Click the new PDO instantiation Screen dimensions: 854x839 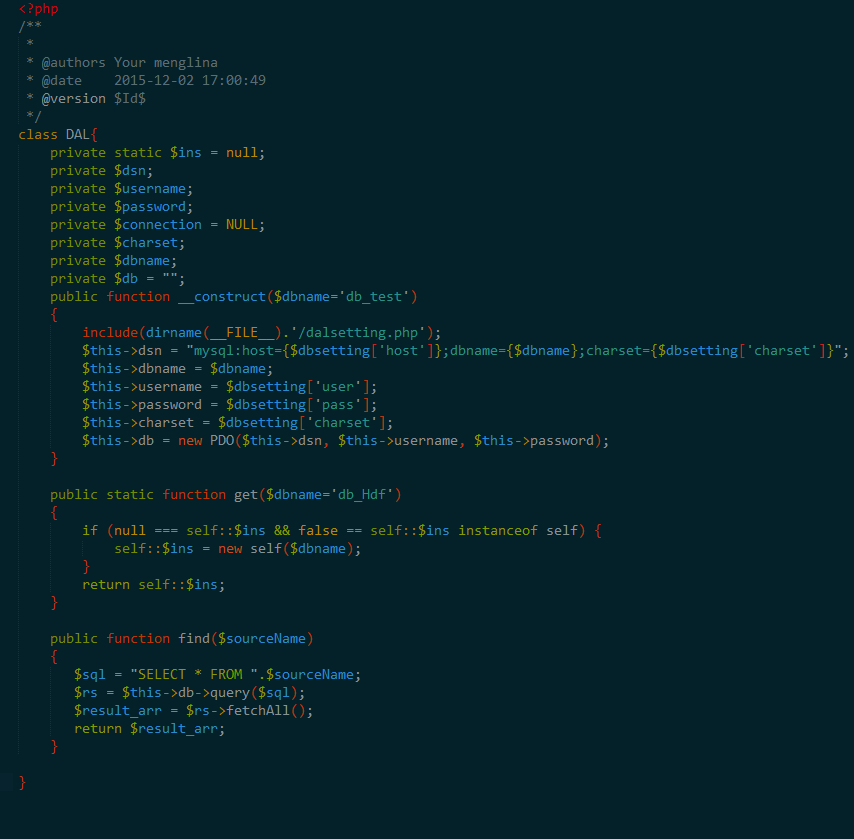[393, 440]
